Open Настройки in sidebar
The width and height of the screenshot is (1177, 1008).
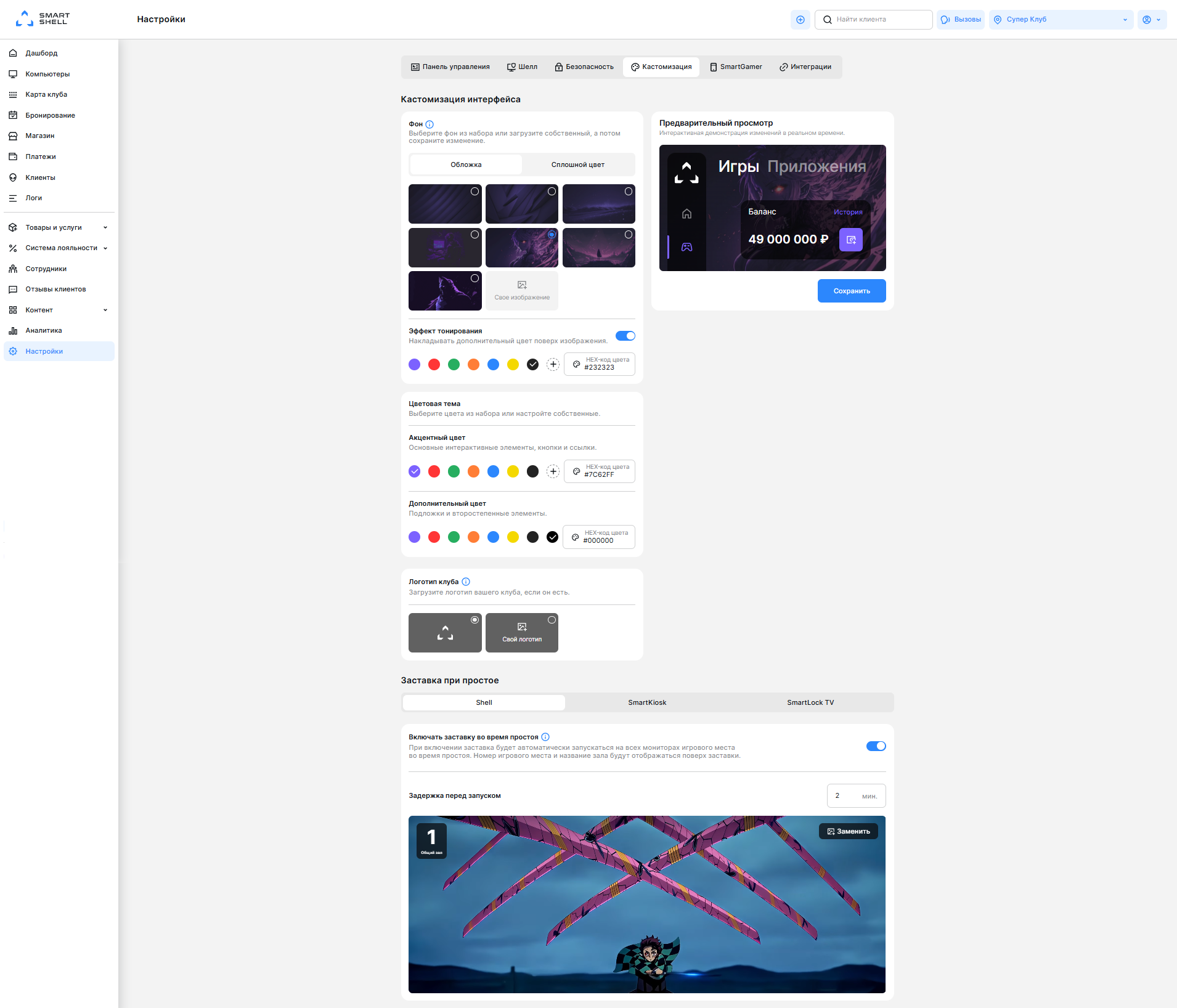(x=59, y=351)
